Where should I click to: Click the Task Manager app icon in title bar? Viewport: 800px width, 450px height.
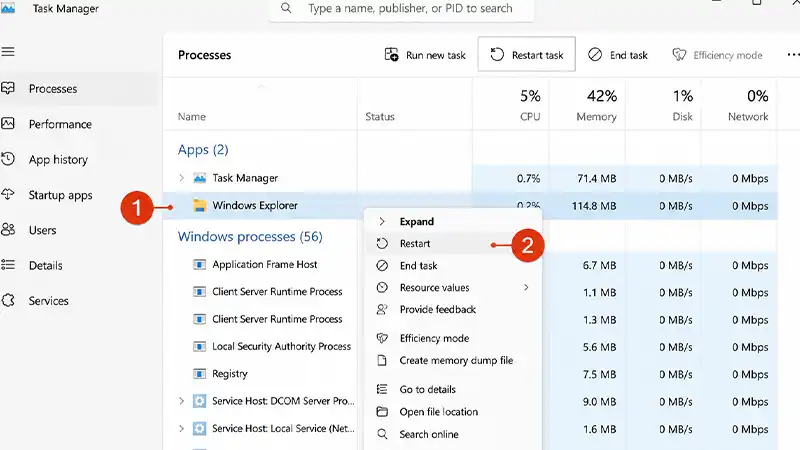point(8,8)
